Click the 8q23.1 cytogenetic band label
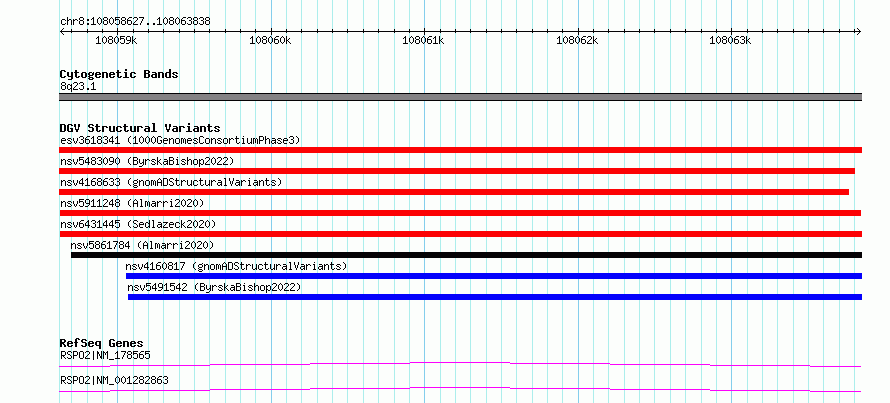 [78, 87]
